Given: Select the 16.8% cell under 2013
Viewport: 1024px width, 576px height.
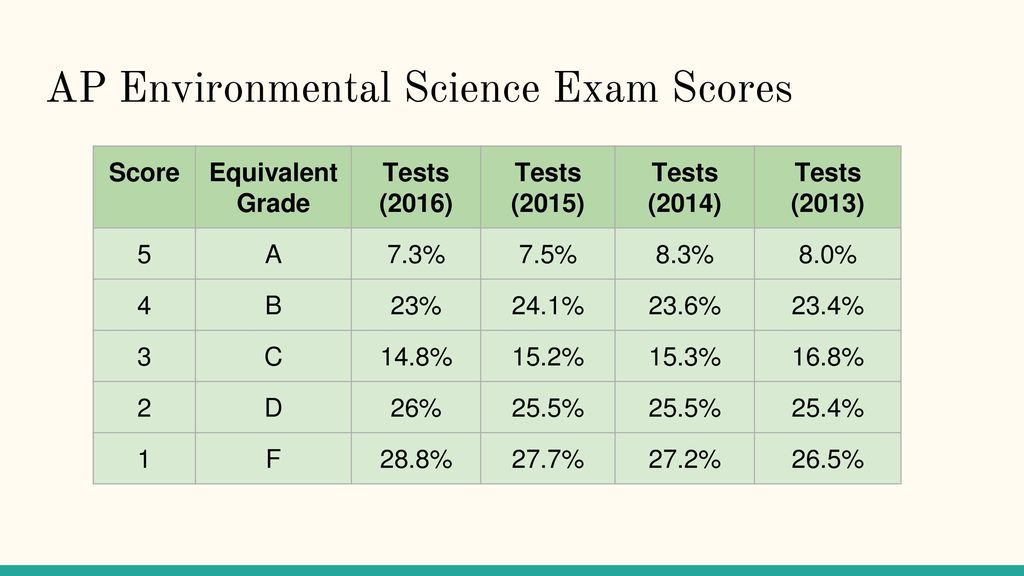Looking at the screenshot, I should [827, 357].
